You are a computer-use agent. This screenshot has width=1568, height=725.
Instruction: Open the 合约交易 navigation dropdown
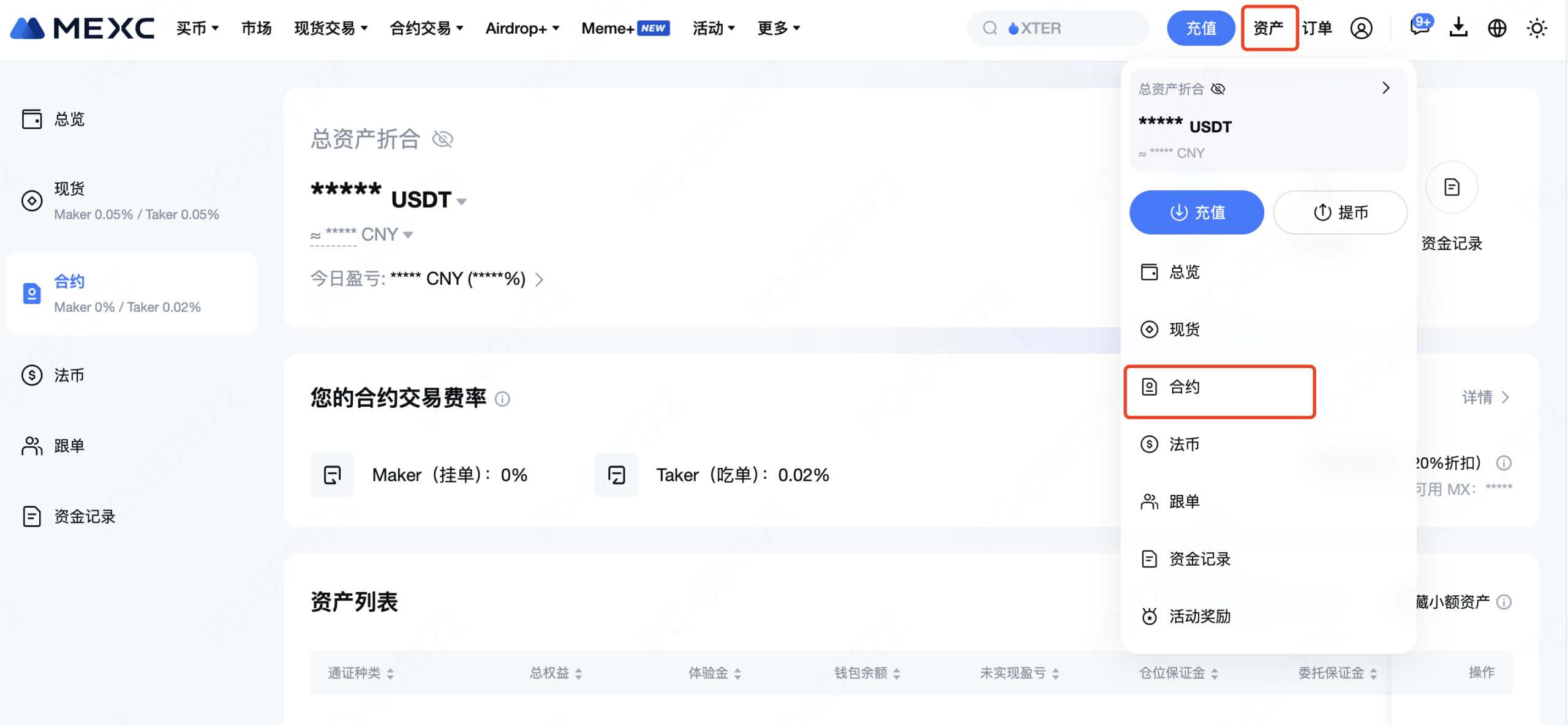click(427, 28)
